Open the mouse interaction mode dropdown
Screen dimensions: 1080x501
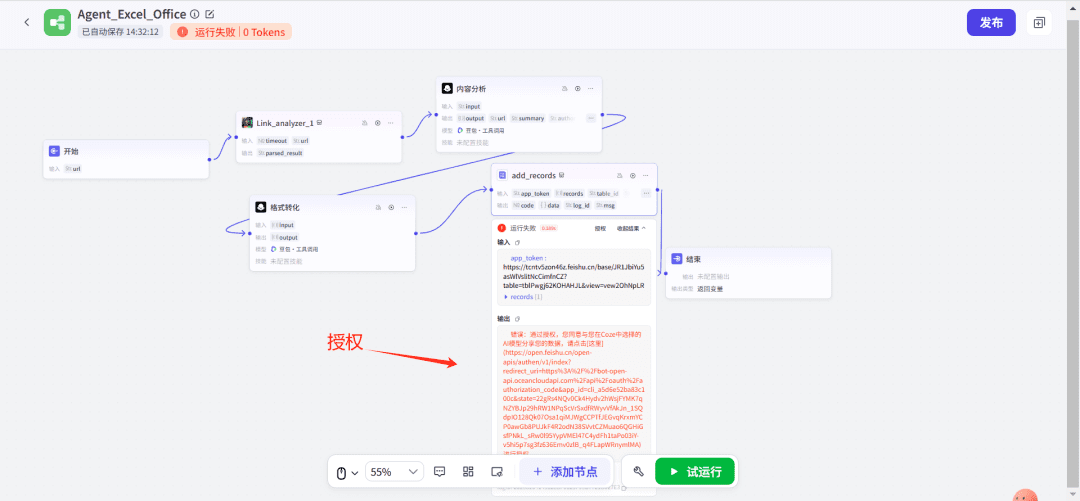point(346,472)
